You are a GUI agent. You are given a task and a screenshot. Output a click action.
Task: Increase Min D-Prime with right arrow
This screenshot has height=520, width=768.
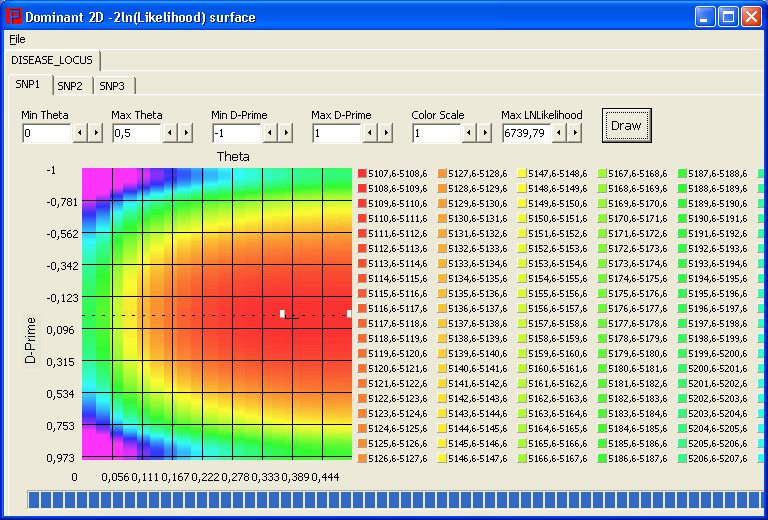click(x=286, y=133)
